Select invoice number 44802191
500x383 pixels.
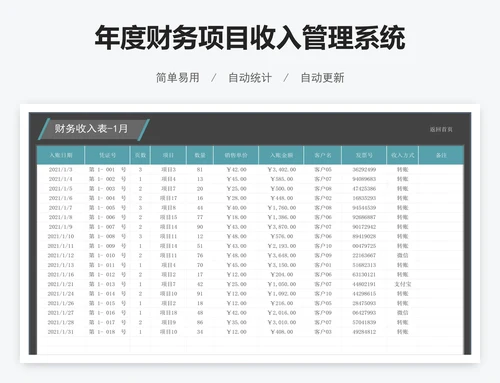(x=364, y=284)
